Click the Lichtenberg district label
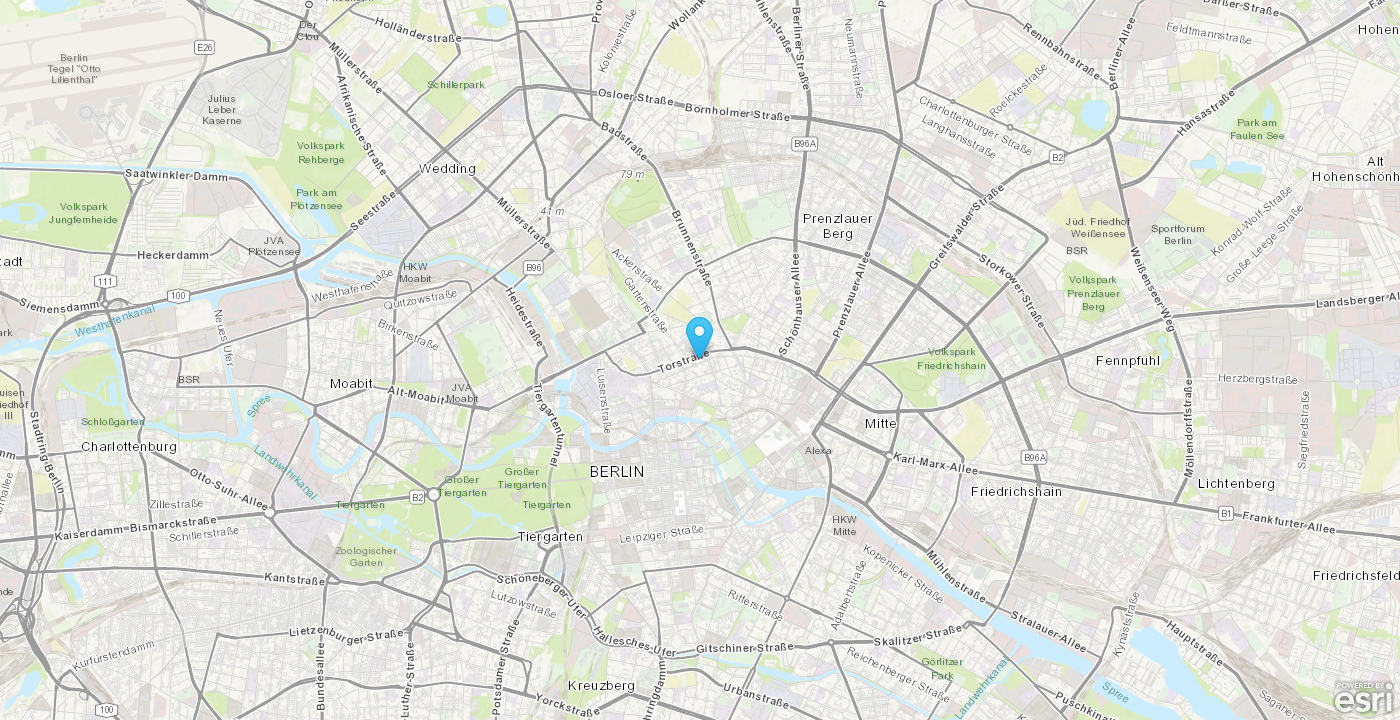This screenshot has width=1400, height=720. pyautogui.click(x=1237, y=483)
